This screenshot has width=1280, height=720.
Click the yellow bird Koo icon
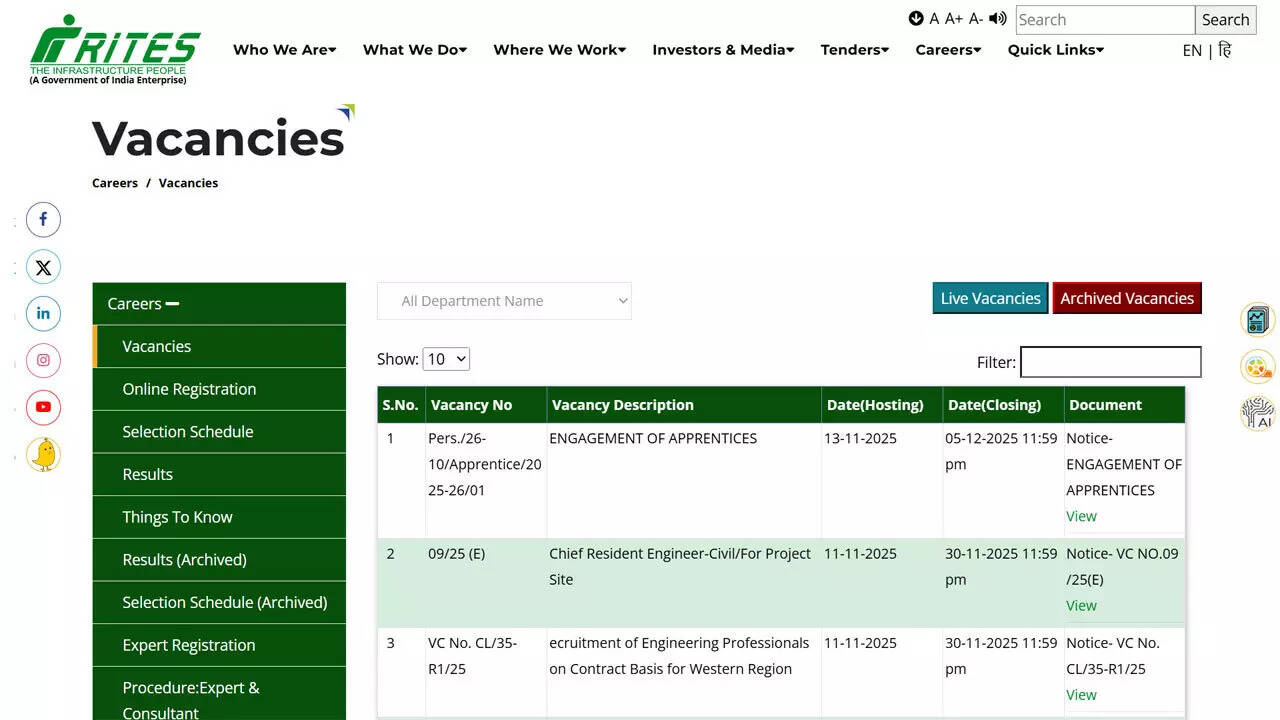click(x=43, y=454)
